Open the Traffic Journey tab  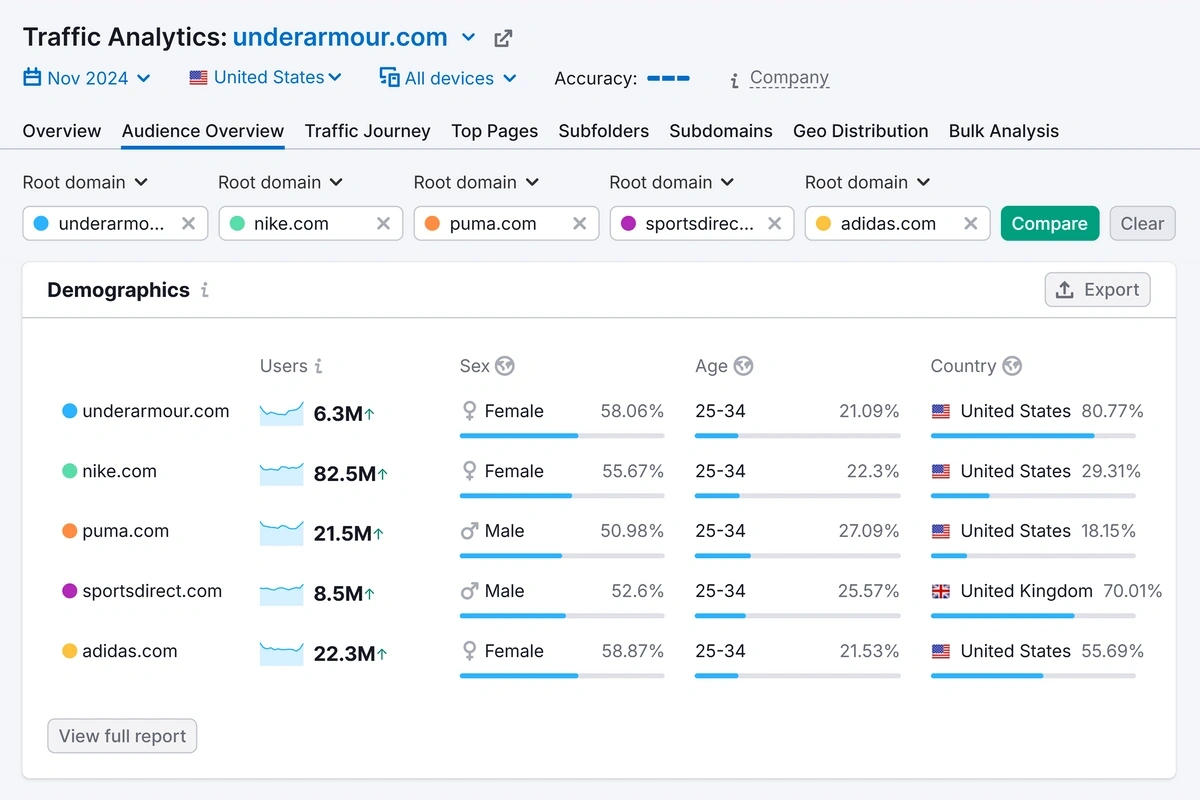pos(367,131)
